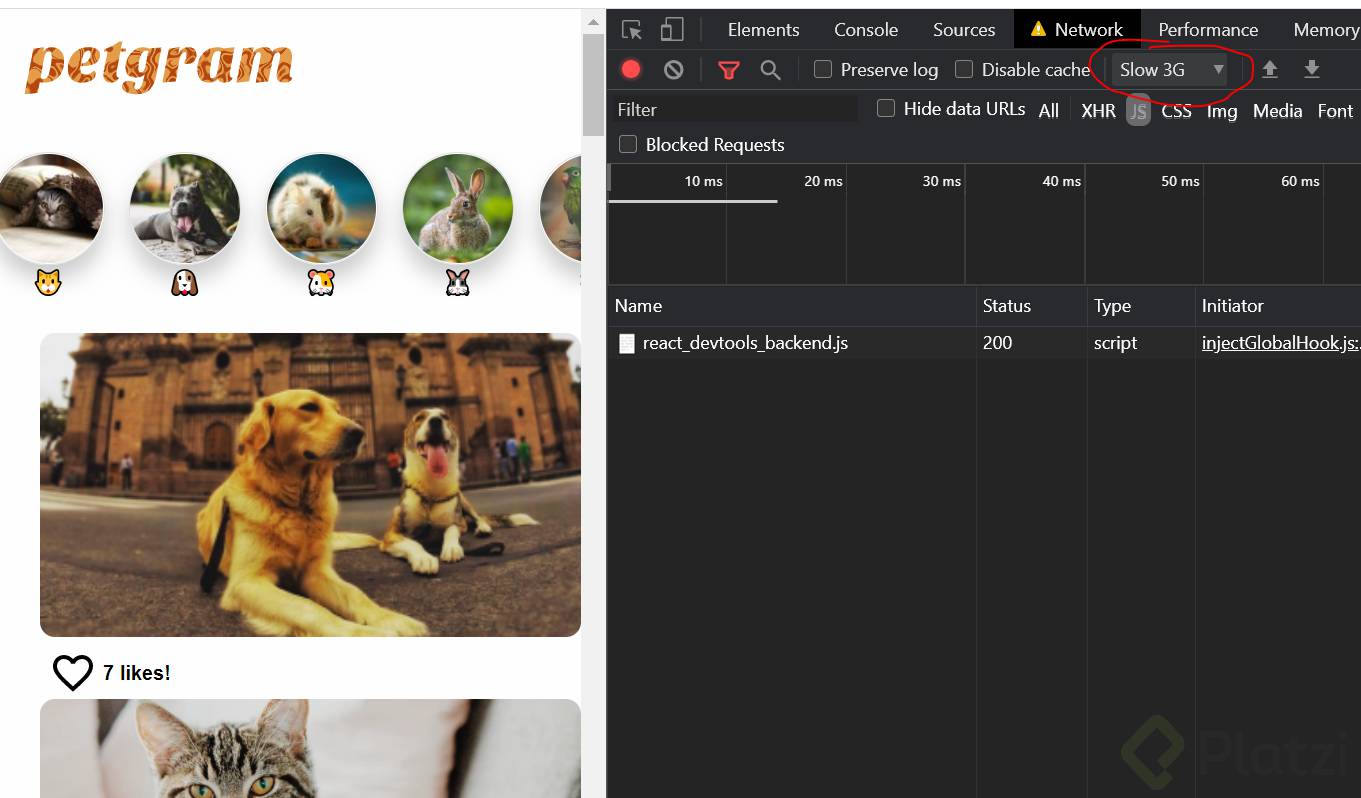Open the Memory tab
The width and height of the screenshot is (1361, 798).
pos(1325,30)
